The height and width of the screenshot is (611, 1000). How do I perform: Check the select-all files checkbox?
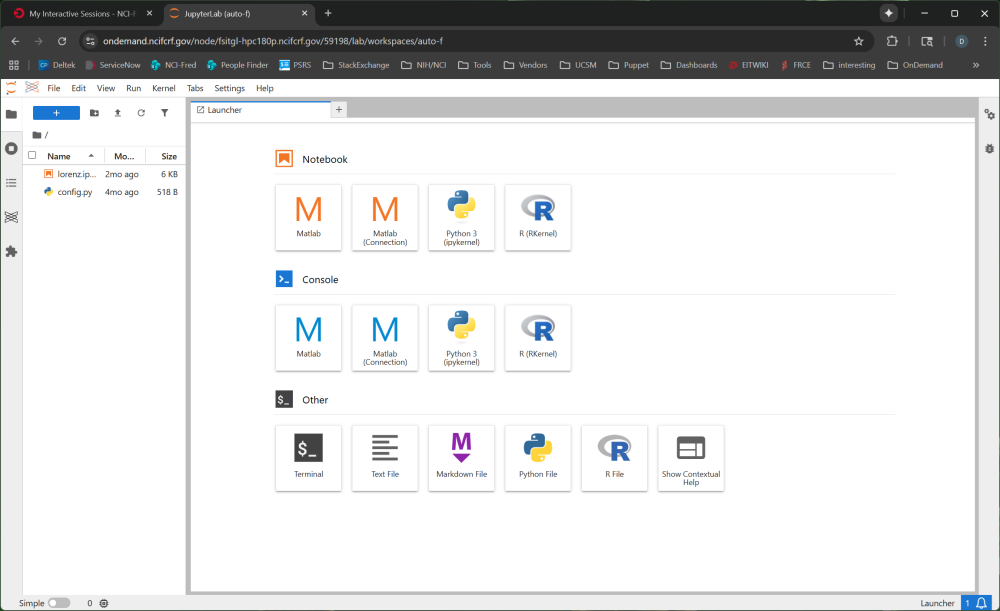(x=32, y=156)
